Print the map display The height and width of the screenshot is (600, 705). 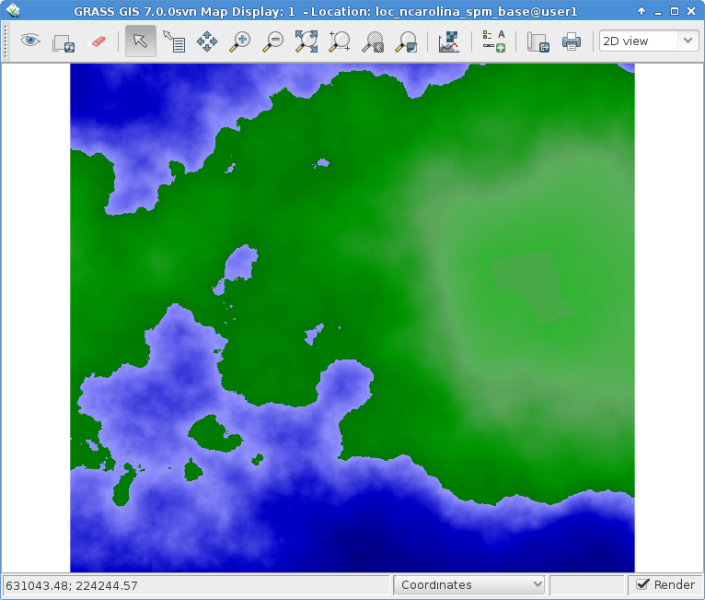[571, 41]
